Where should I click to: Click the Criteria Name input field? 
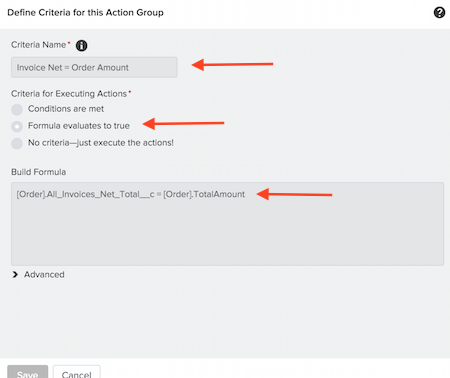94,67
